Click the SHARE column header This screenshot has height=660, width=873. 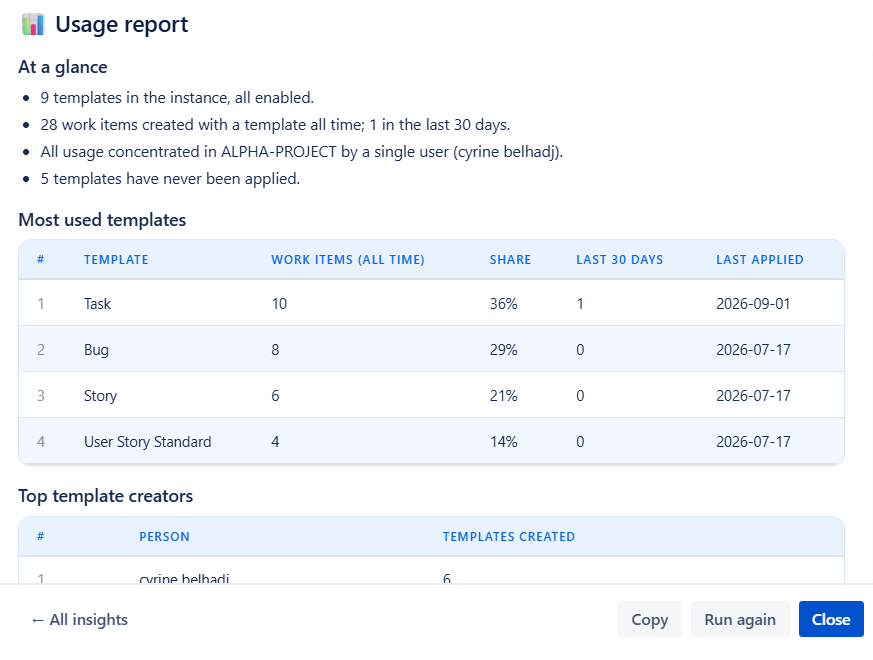511,260
